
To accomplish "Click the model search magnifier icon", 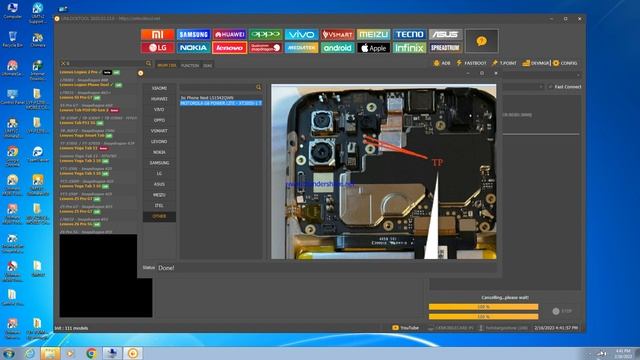I will coord(148,63).
